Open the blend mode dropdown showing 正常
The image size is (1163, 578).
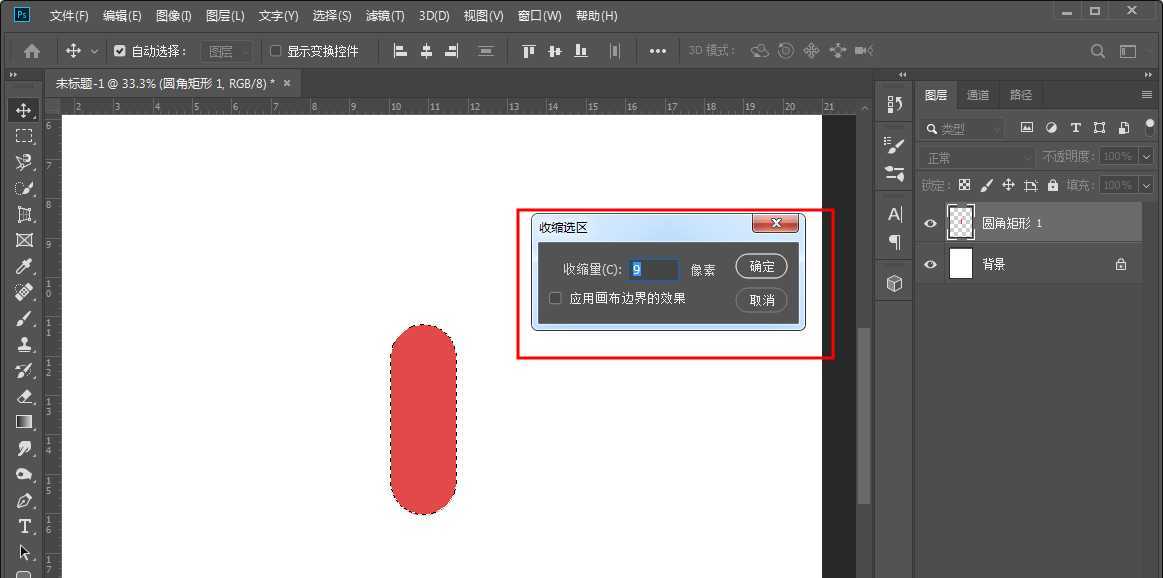point(975,156)
